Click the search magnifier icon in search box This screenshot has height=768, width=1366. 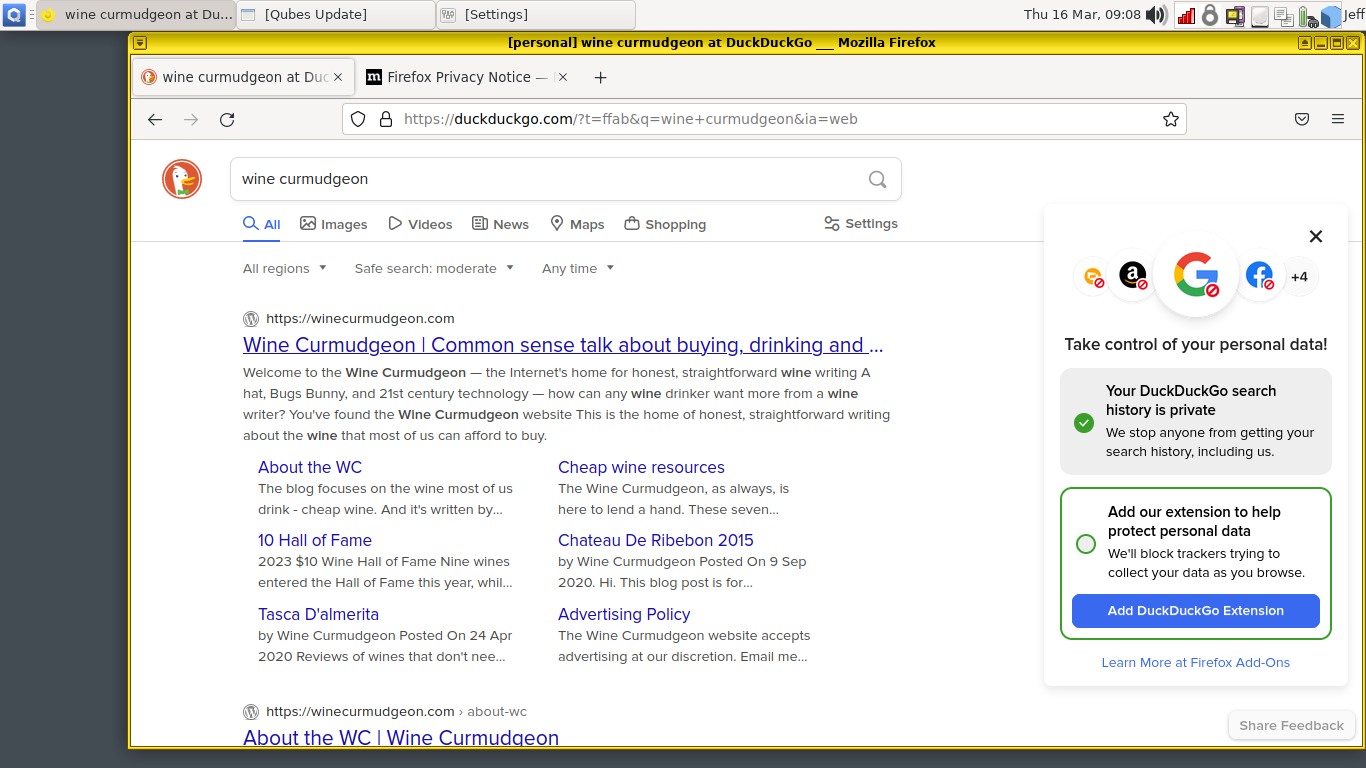pyautogui.click(x=877, y=179)
